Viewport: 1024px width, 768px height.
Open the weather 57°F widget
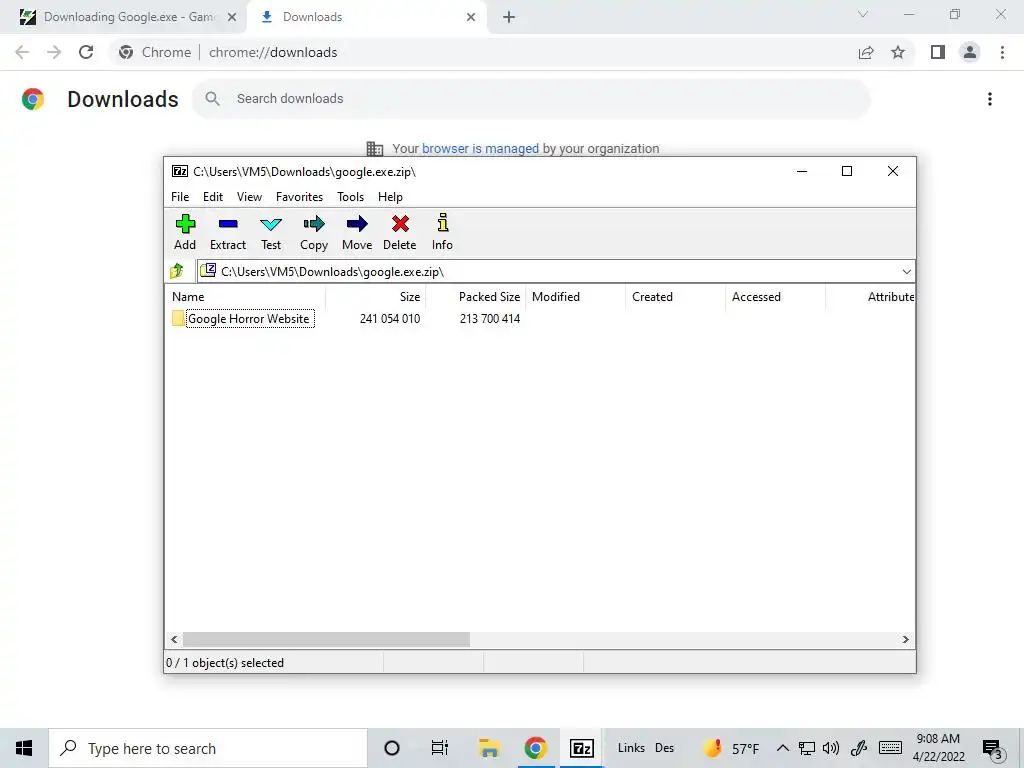(731, 748)
